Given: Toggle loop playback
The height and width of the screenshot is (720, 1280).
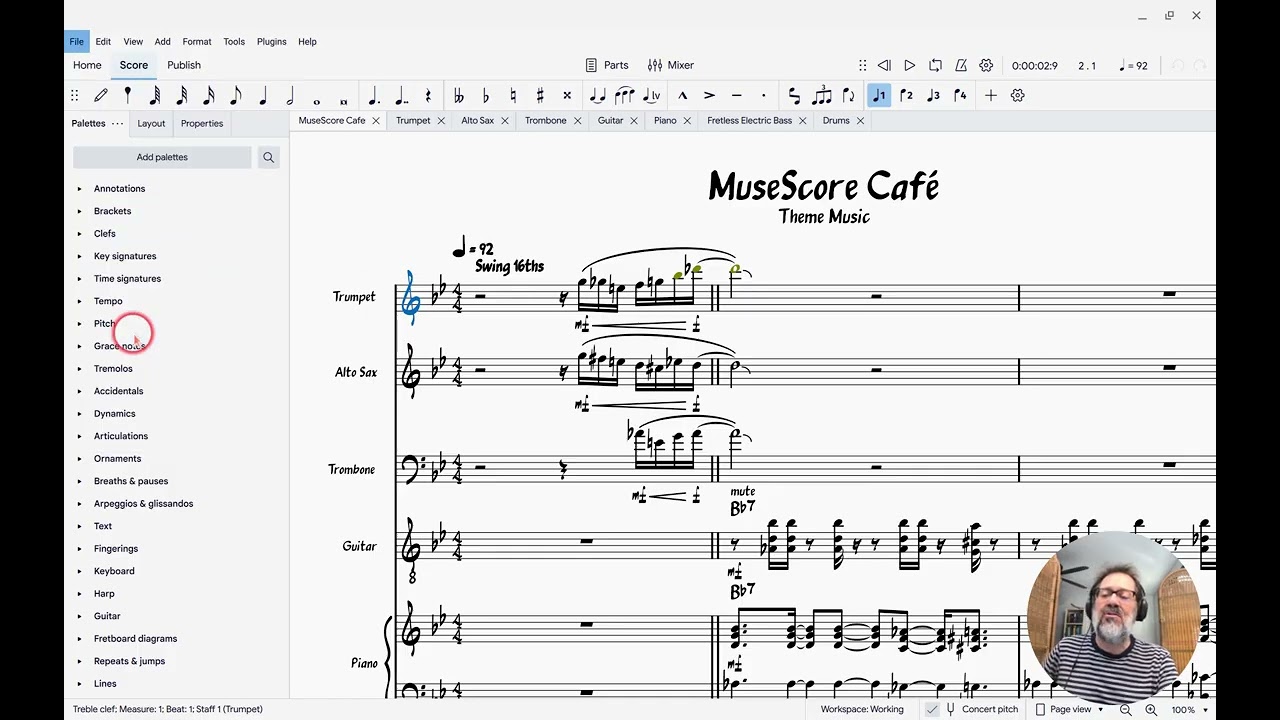Looking at the screenshot, I should [935, 65].
